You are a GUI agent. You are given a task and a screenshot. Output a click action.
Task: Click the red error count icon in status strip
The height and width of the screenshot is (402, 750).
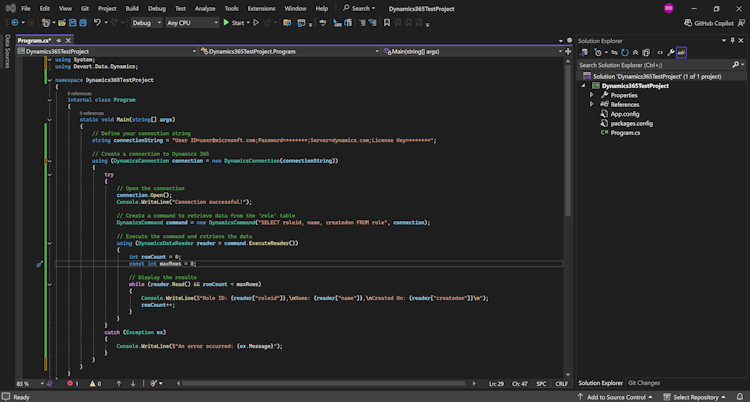(71, 383)
